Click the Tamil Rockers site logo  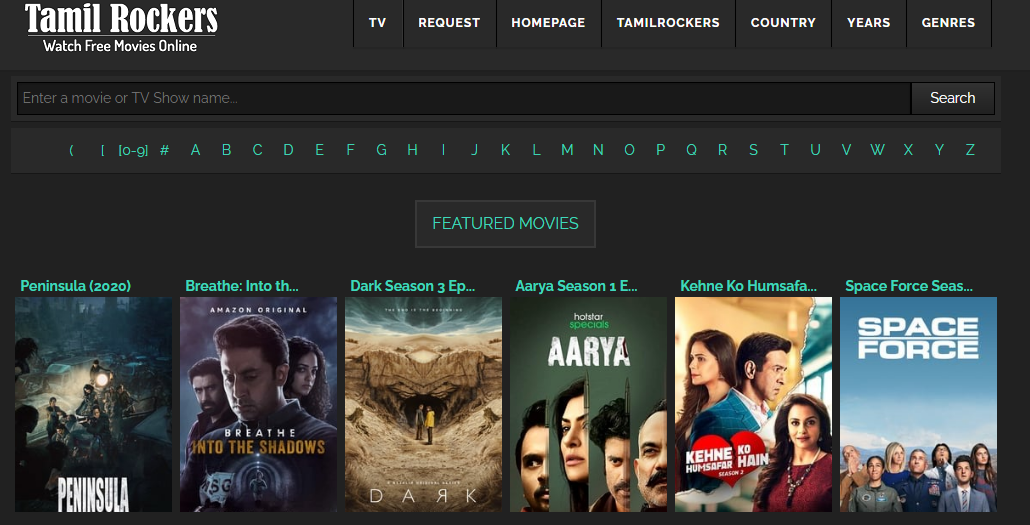click(x=122, y=28)
